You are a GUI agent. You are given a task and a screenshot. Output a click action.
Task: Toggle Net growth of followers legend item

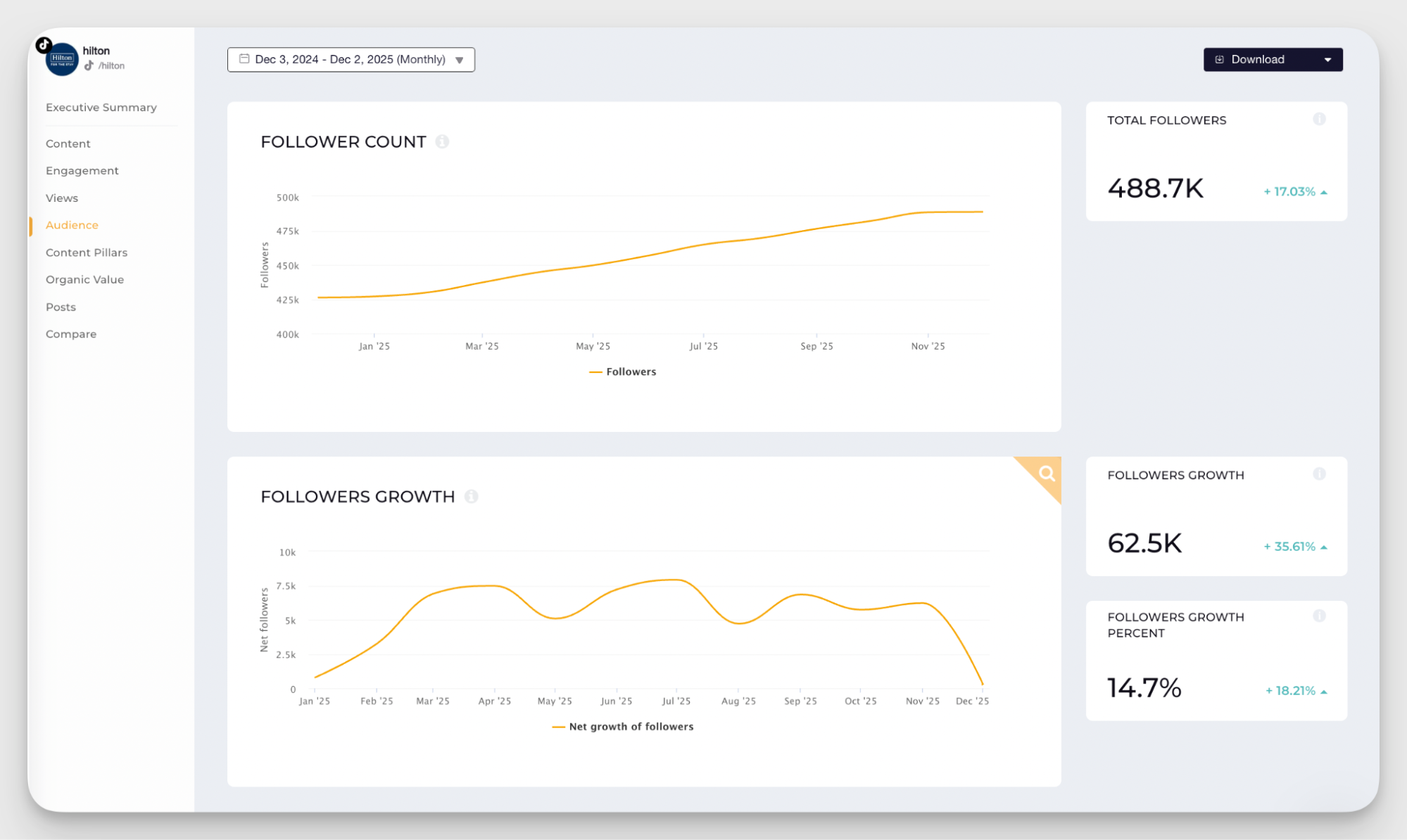pyautogui.click(x=623, y=726)
